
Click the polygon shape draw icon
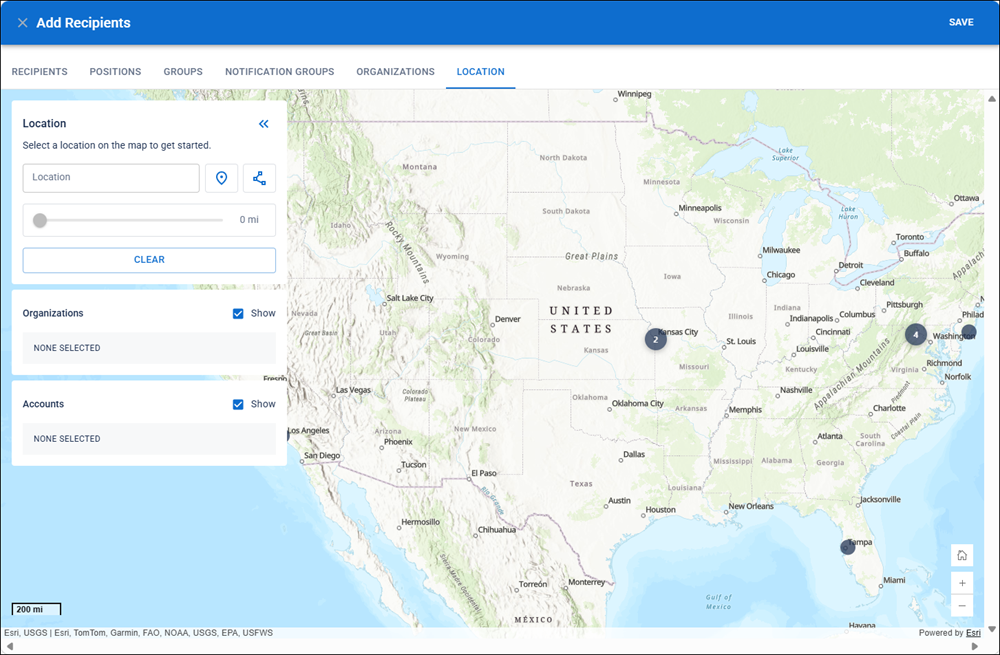[x=259, y=178]
